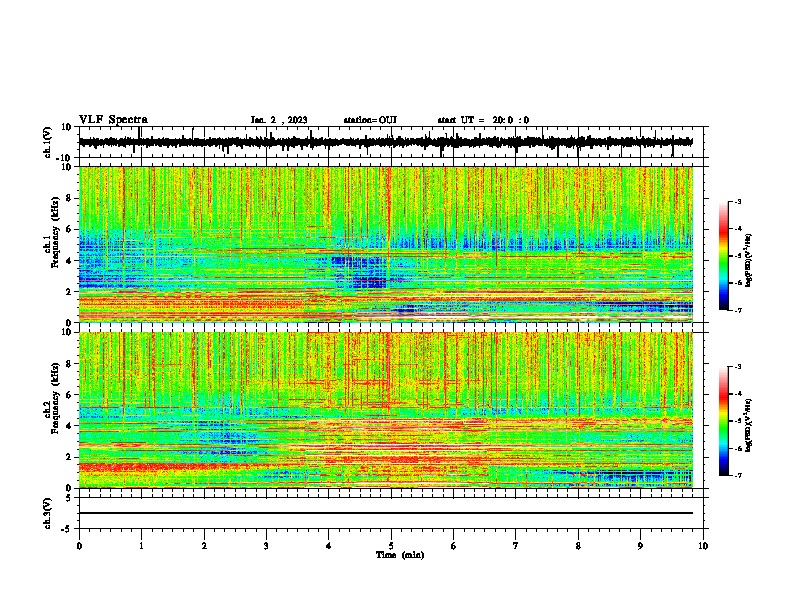
Task: Click the "station=OUI" header label
Action: tap(370, 120)
